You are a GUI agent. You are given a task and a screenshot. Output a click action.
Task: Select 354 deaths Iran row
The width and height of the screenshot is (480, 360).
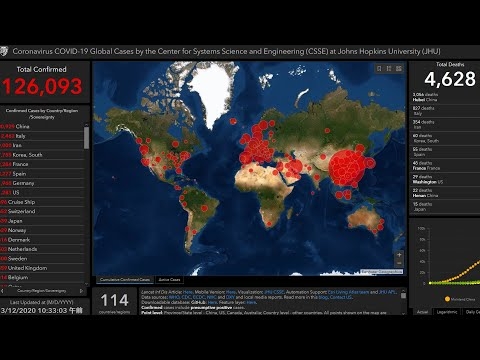coord(445,124)
